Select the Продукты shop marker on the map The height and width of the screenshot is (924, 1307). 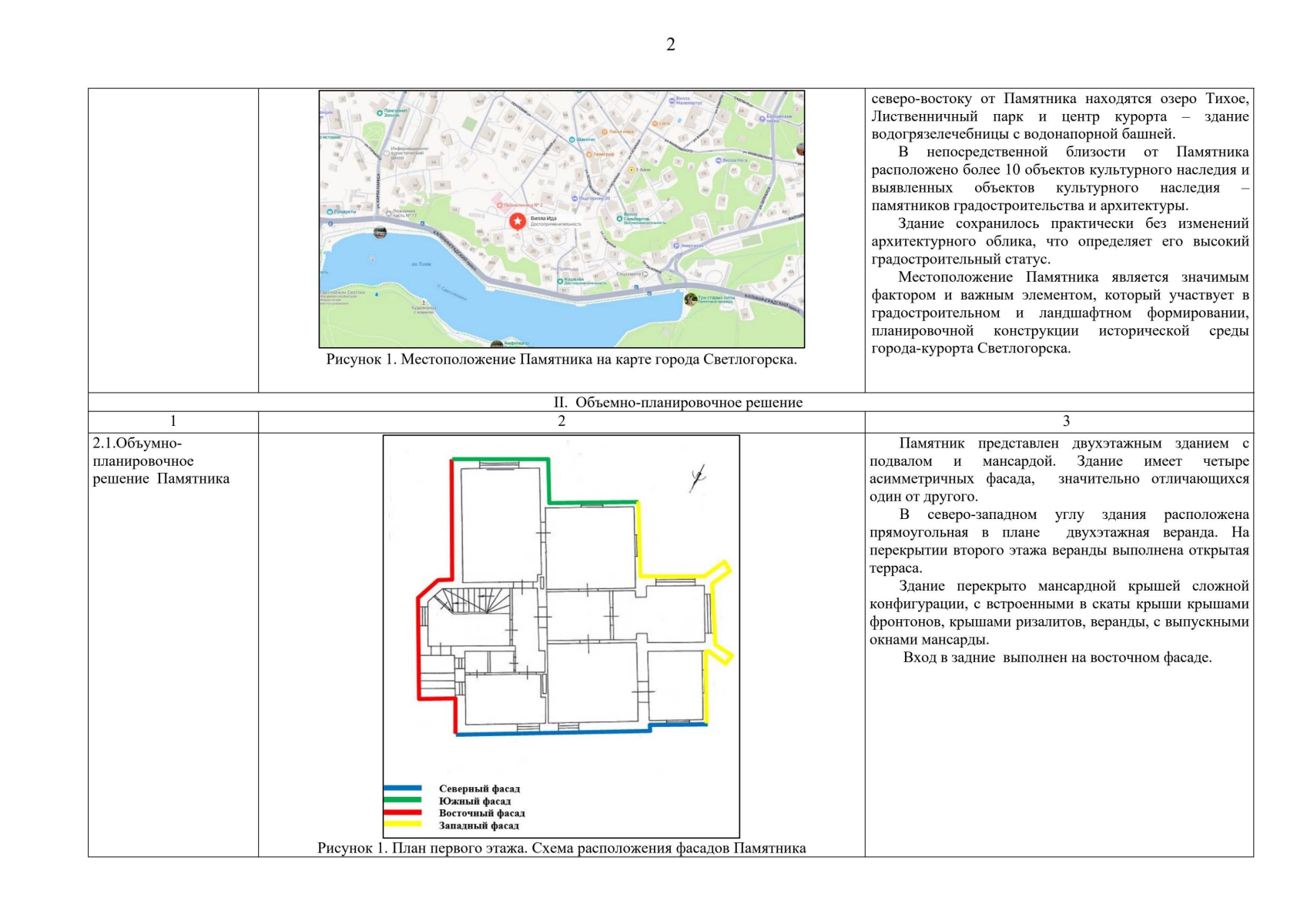click(329, 211)
